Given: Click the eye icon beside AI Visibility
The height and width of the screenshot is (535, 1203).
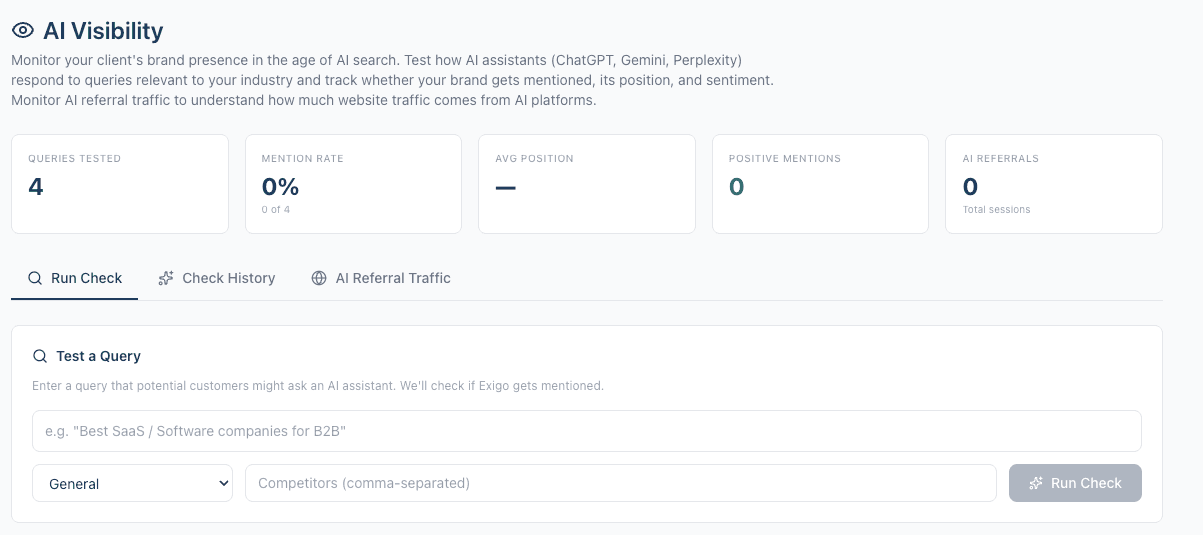Looking at the screenshot, I should pyautogui.click(x=22, y=31).
